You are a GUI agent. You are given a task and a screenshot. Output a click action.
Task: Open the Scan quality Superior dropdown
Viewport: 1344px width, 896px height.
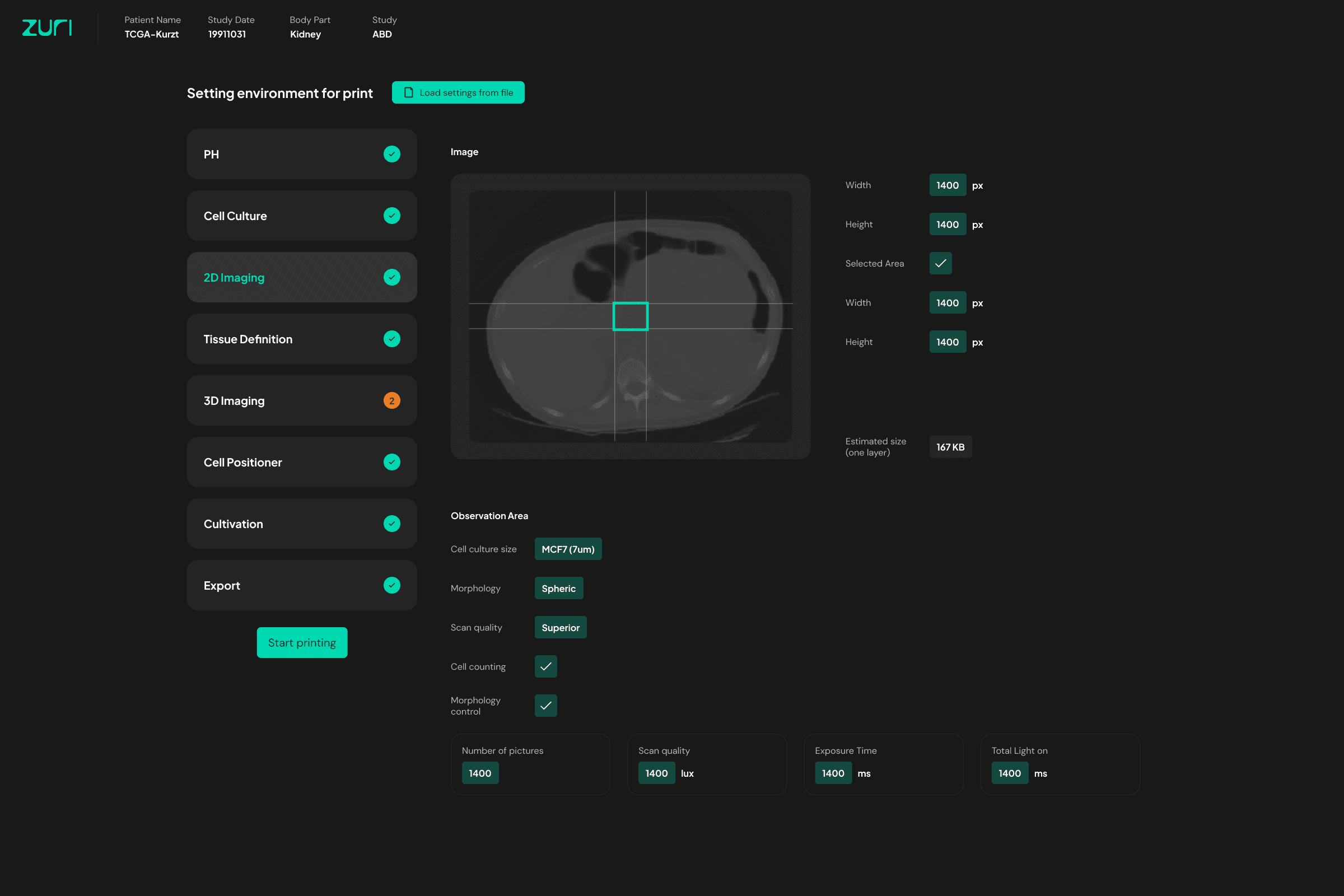(560, 627)
